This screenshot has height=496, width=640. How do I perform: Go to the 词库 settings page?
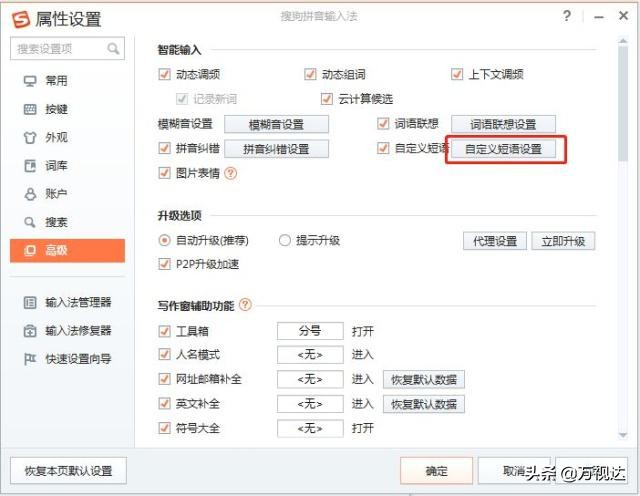[67, 166]
